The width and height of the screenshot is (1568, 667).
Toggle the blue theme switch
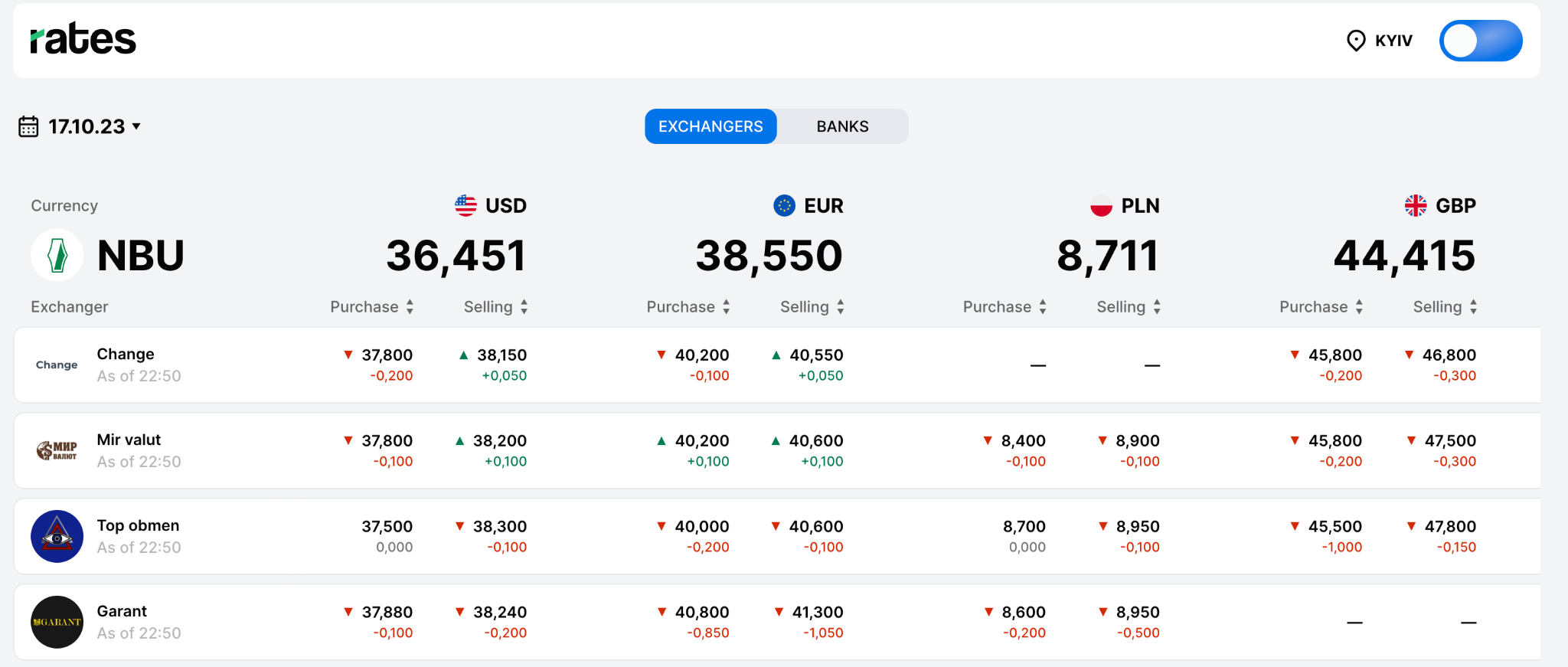(x=1481, y=41)
